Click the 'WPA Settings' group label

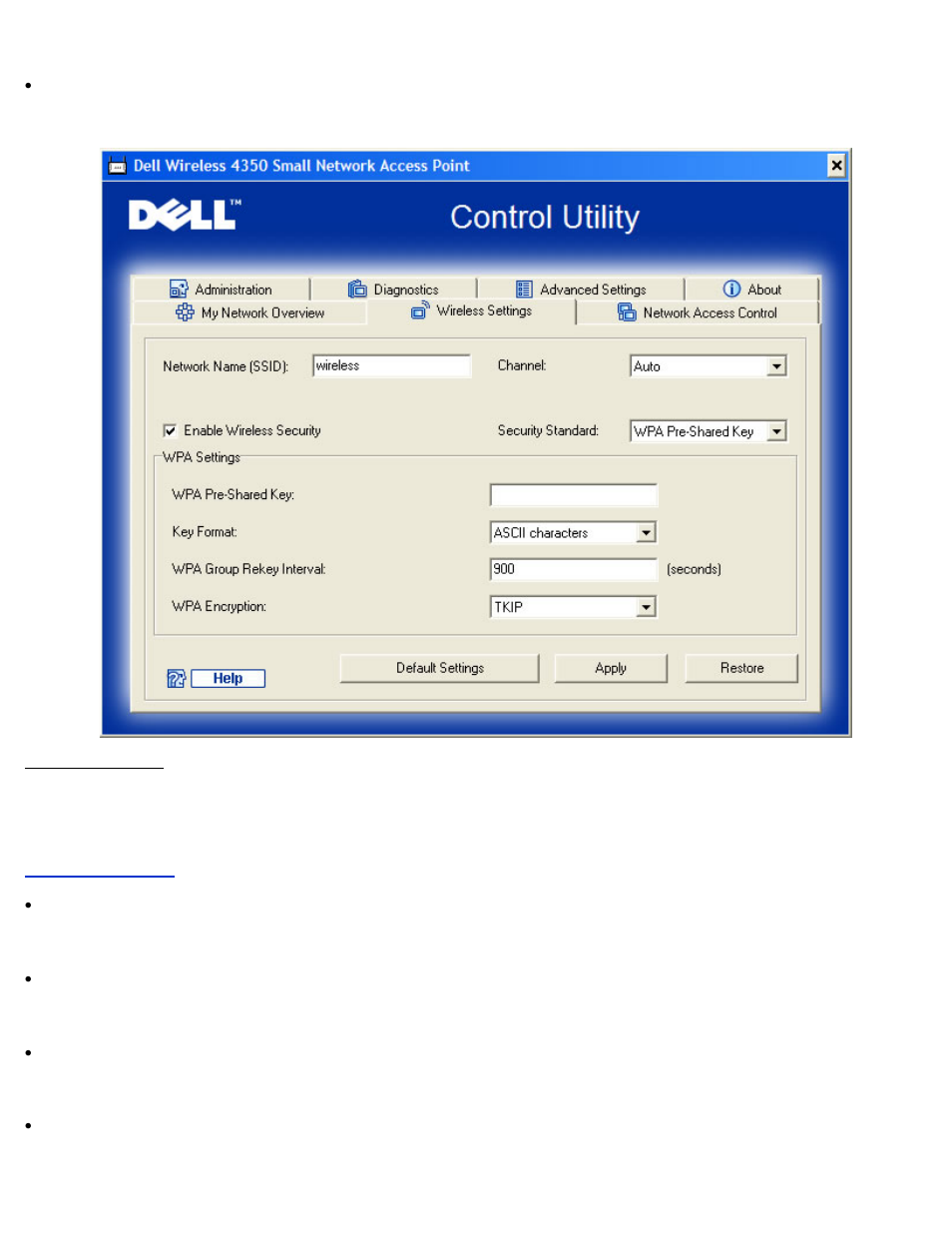click(202, 457)
